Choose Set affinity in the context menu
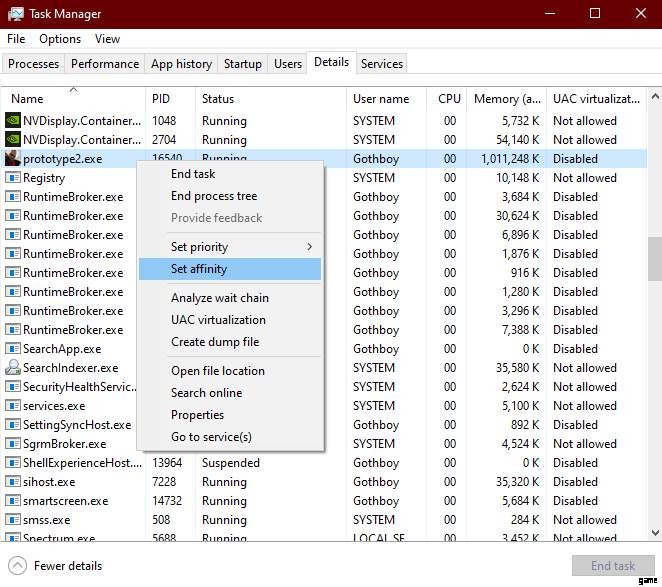 click(230, 269)
